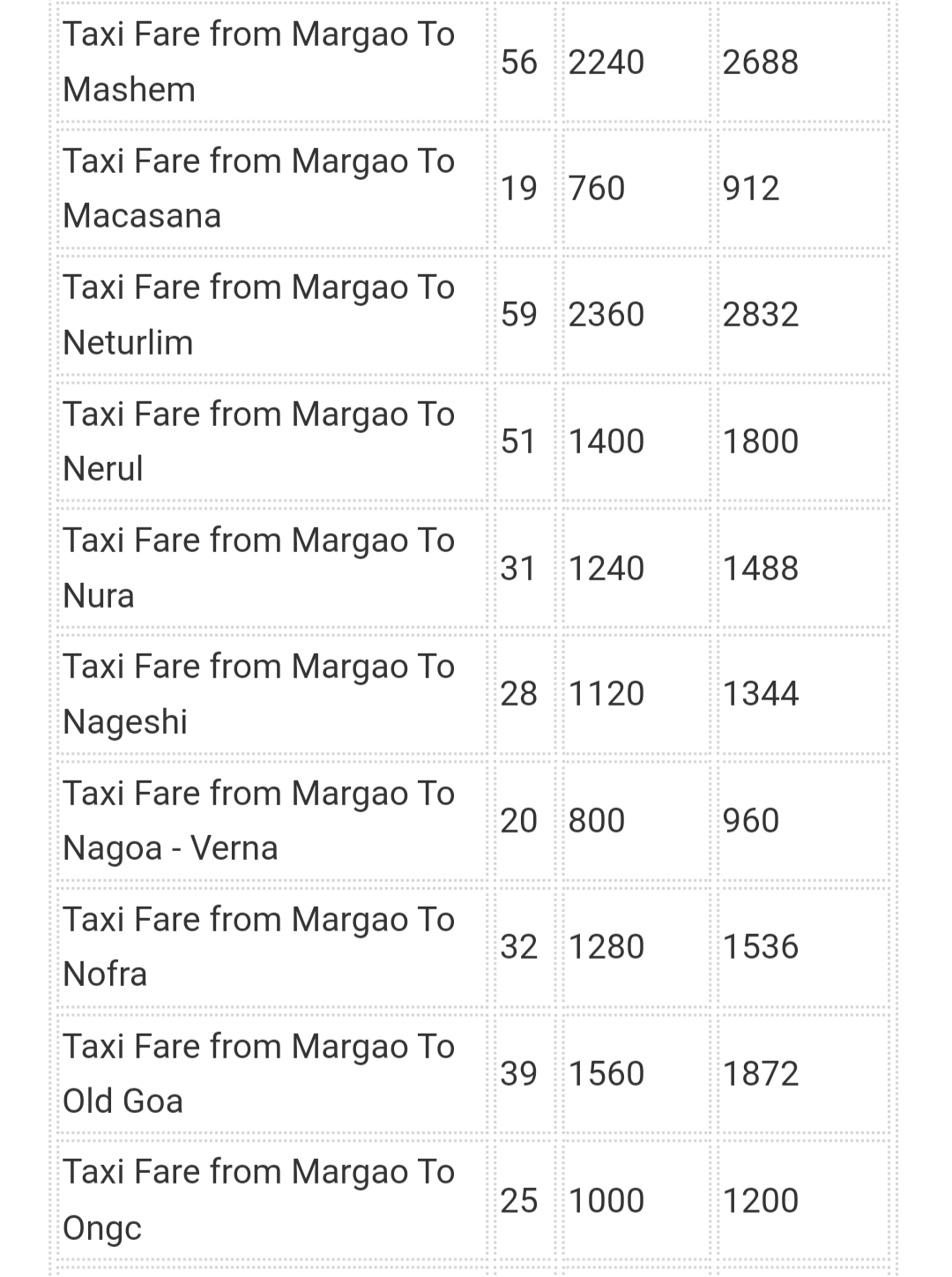Select the Margao To Old Goa entry
This screenshot has height=1277, width=952.
258,1073
